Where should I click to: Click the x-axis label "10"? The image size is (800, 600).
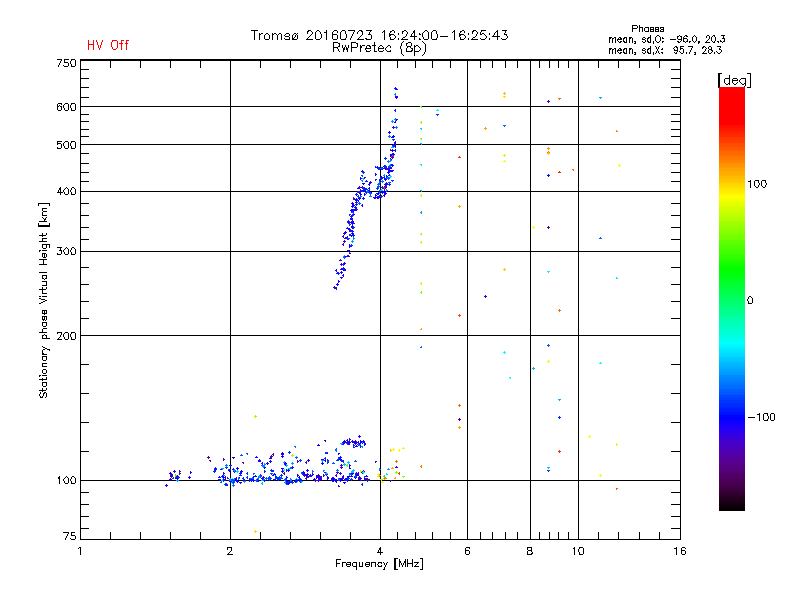click(578, 551)
